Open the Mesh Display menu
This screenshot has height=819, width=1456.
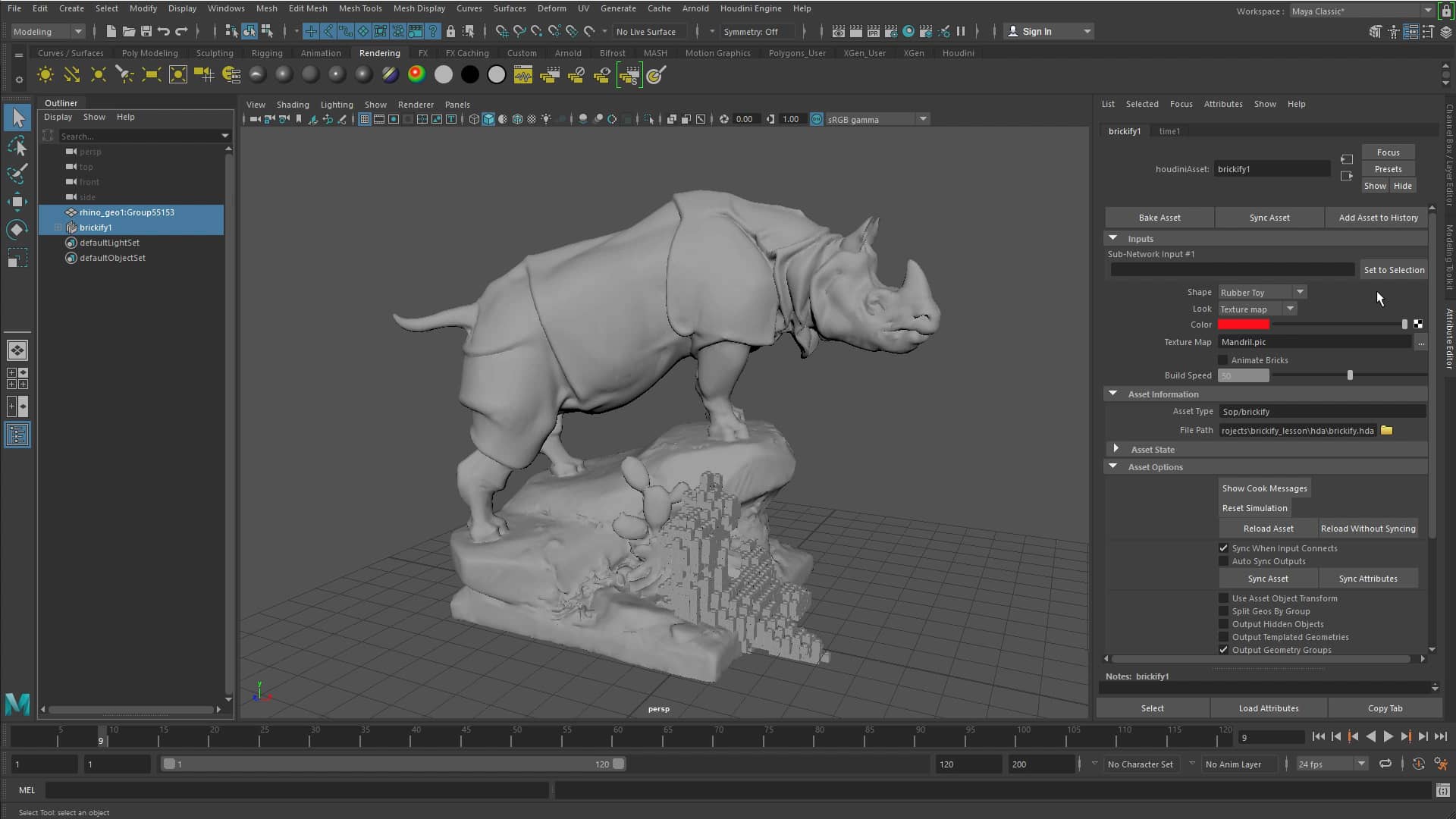(x=419, y=8)
